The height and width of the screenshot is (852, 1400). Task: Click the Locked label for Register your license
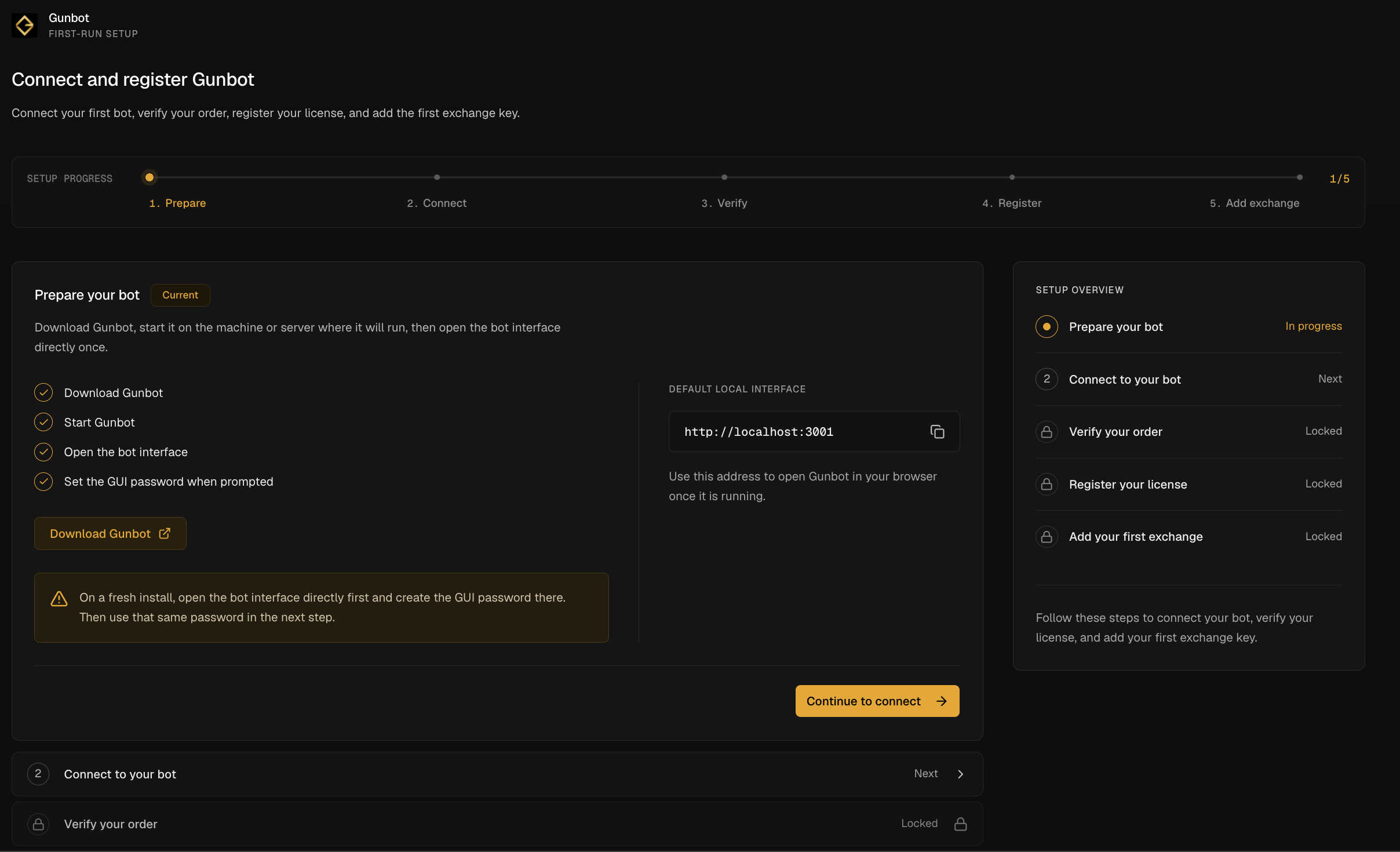click(x=1324, y=484)
